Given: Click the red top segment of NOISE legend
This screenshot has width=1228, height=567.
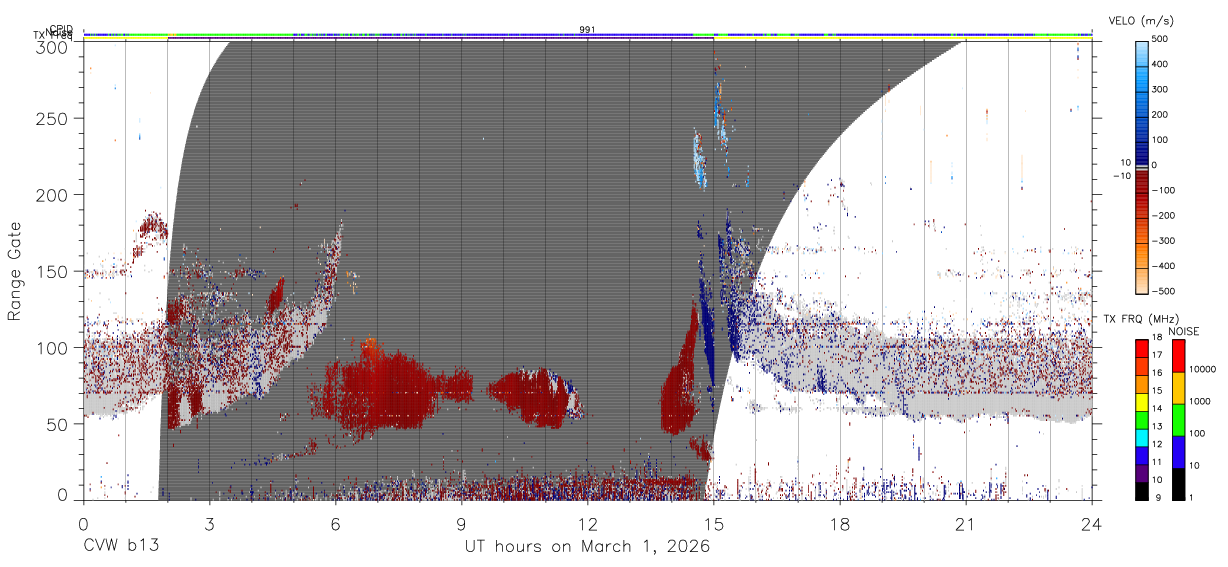Looking at the screenshot, I should pos(1179,356).
